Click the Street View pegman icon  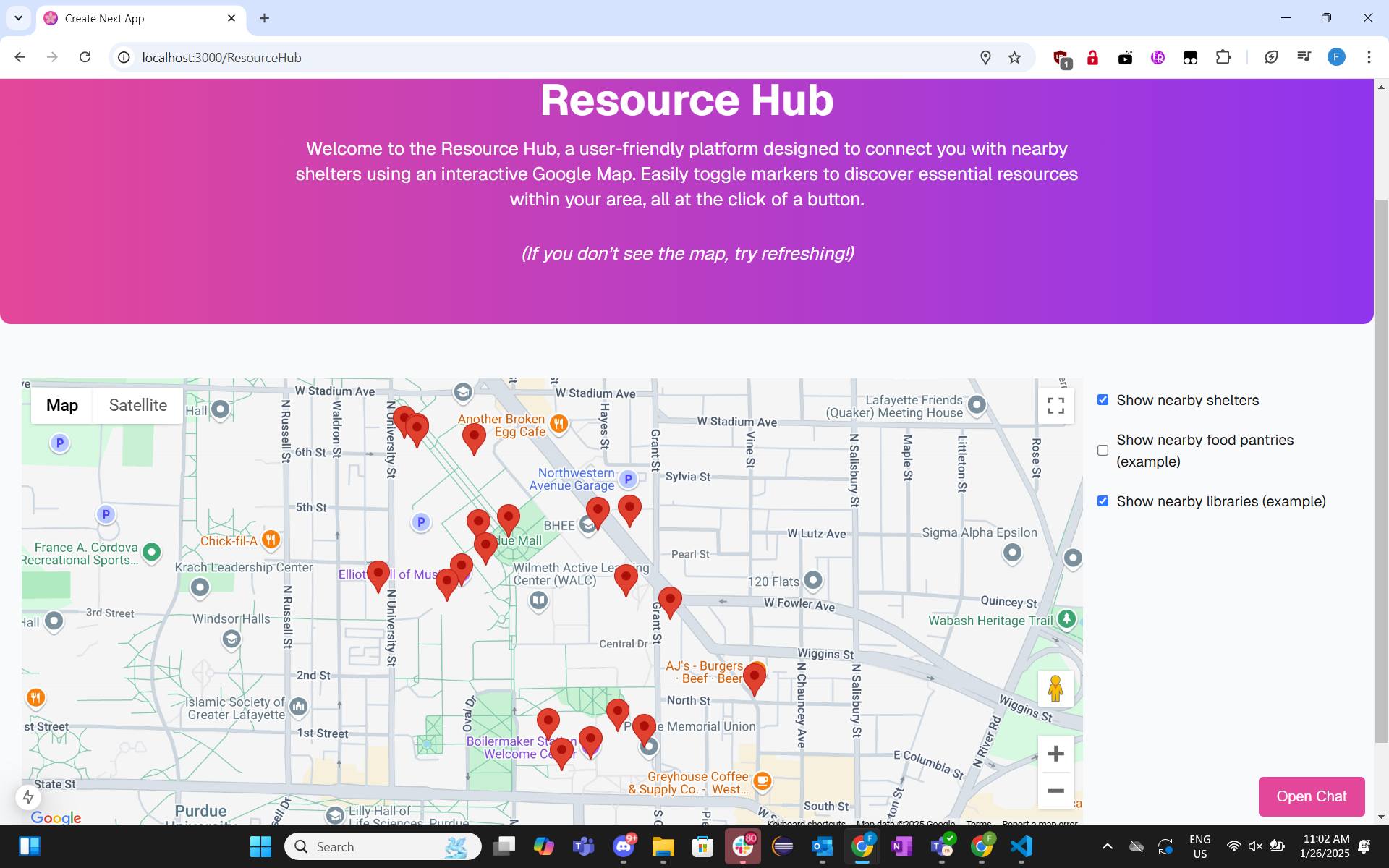pyautogui.click(x=1055, y=688)
